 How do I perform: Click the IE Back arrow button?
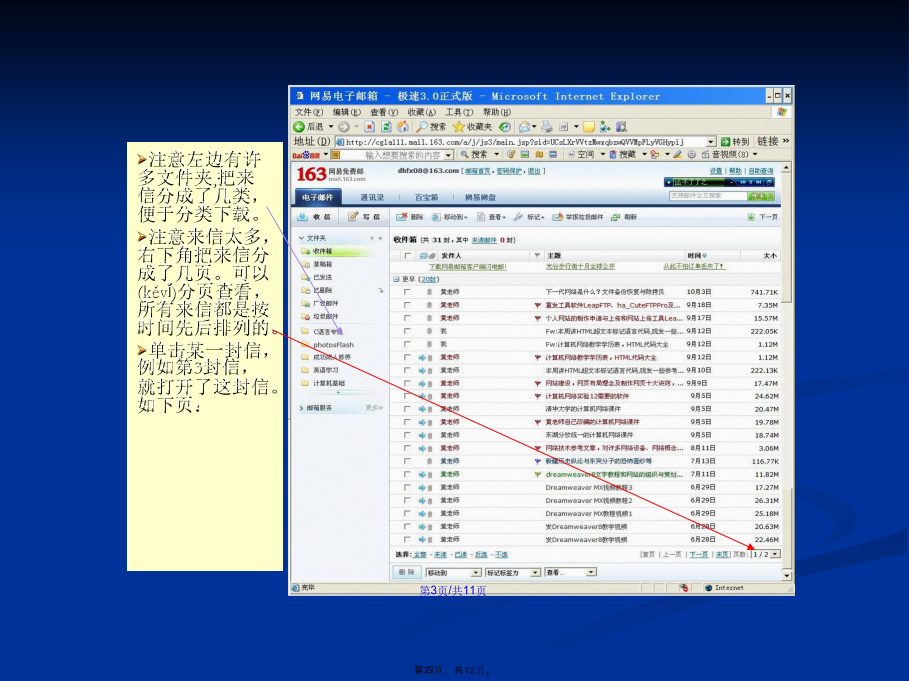click(299, 127)
